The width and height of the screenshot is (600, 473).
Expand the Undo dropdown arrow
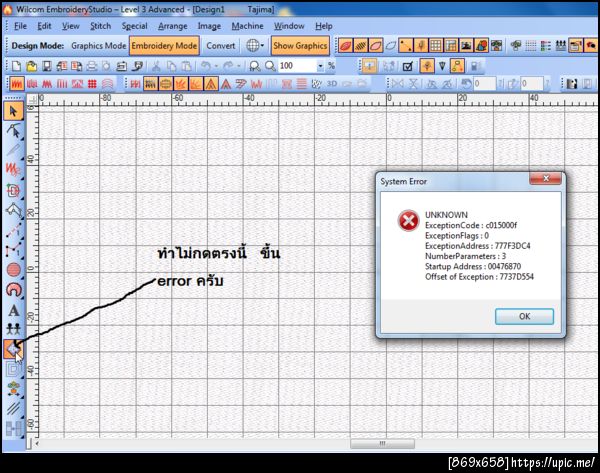tap(216, 66)
